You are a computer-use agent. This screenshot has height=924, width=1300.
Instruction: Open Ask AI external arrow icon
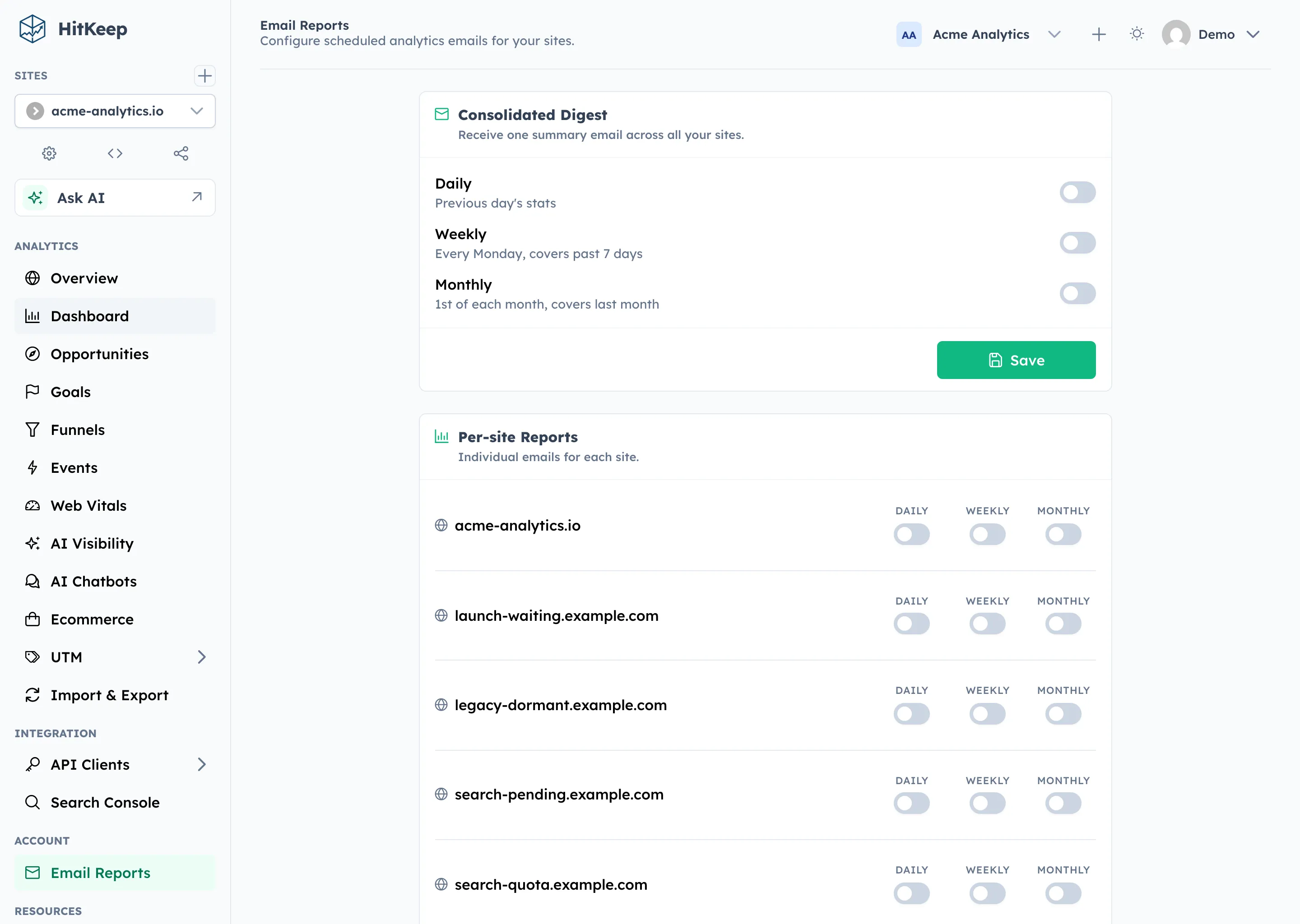point(197,197)
